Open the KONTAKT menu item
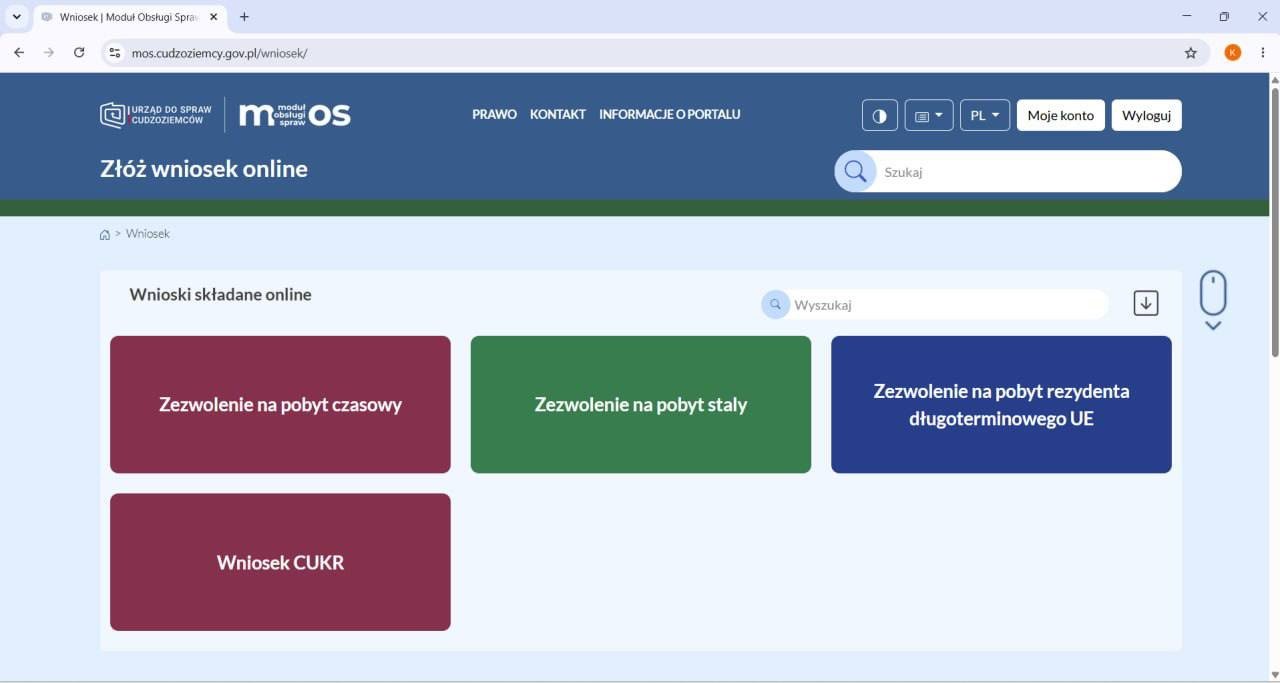The height and width of the screenshot is (683, 1280). (x=558, y=114)
